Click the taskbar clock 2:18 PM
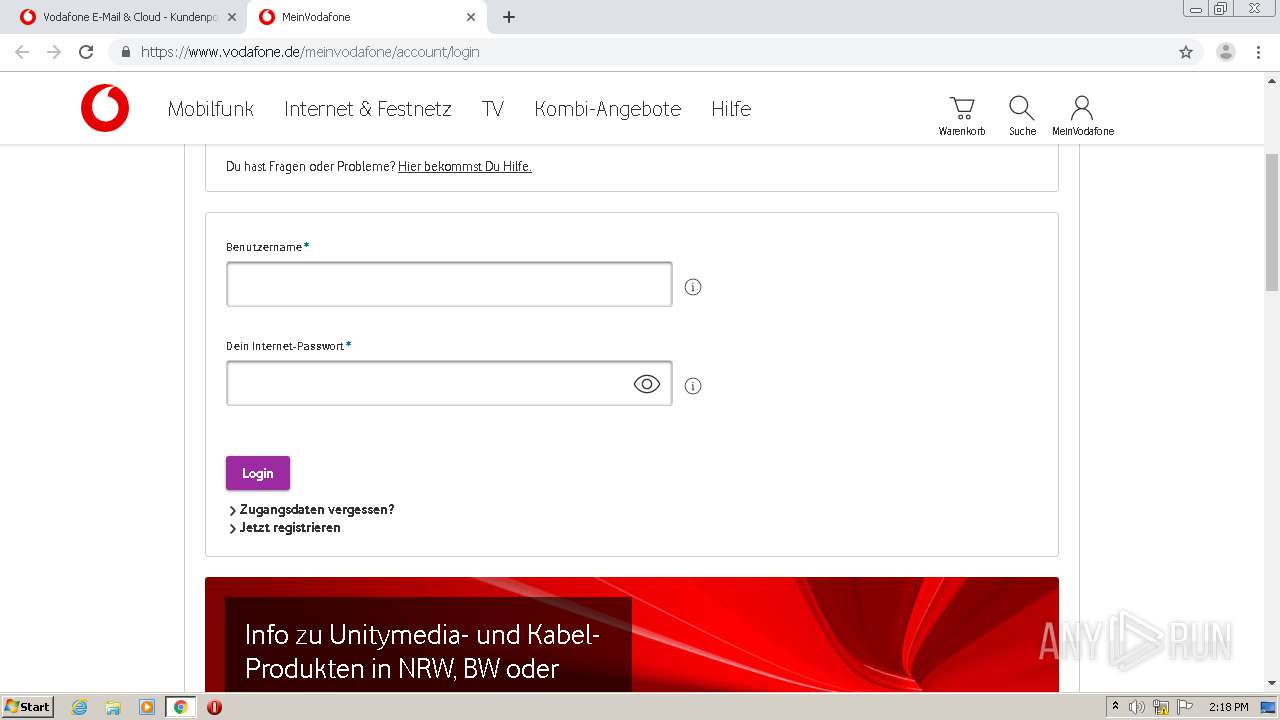Image resolution: width=1280 pixels, height=720 pixels. tap(1228, 707)
